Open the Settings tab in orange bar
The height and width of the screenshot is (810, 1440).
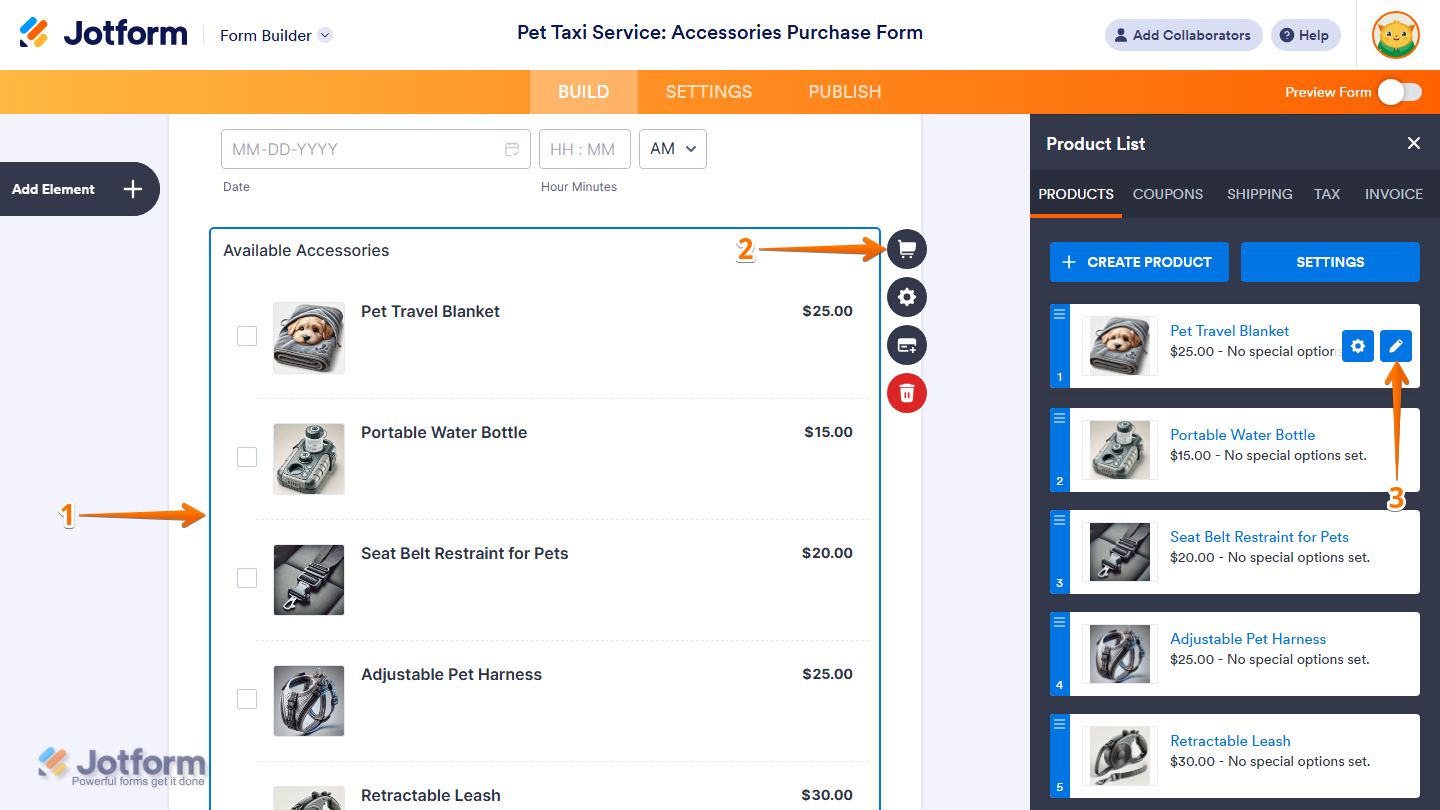pos(709,92)
